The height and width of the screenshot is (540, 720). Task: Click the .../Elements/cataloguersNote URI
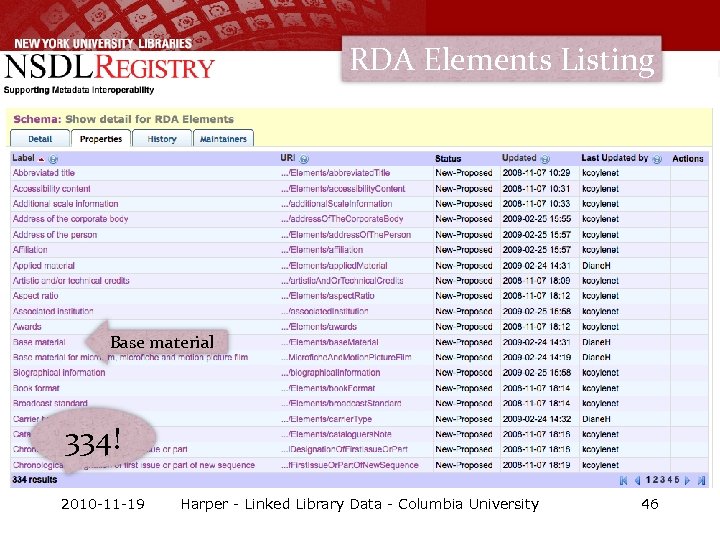coord(336,434)
